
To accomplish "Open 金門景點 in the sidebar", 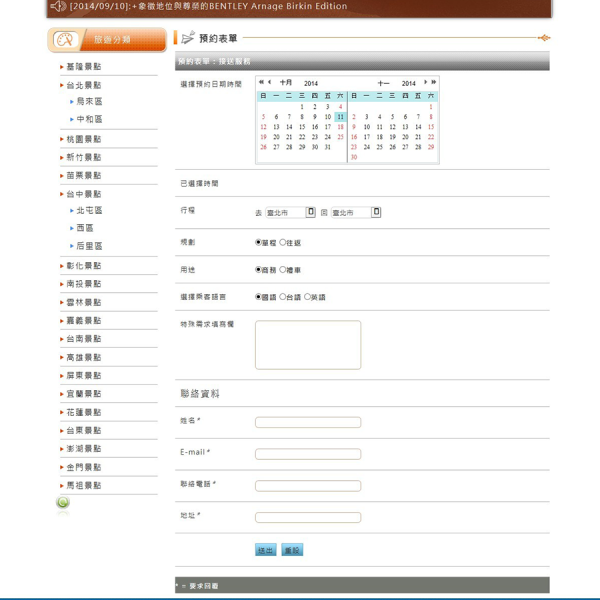I will (84, 467).
